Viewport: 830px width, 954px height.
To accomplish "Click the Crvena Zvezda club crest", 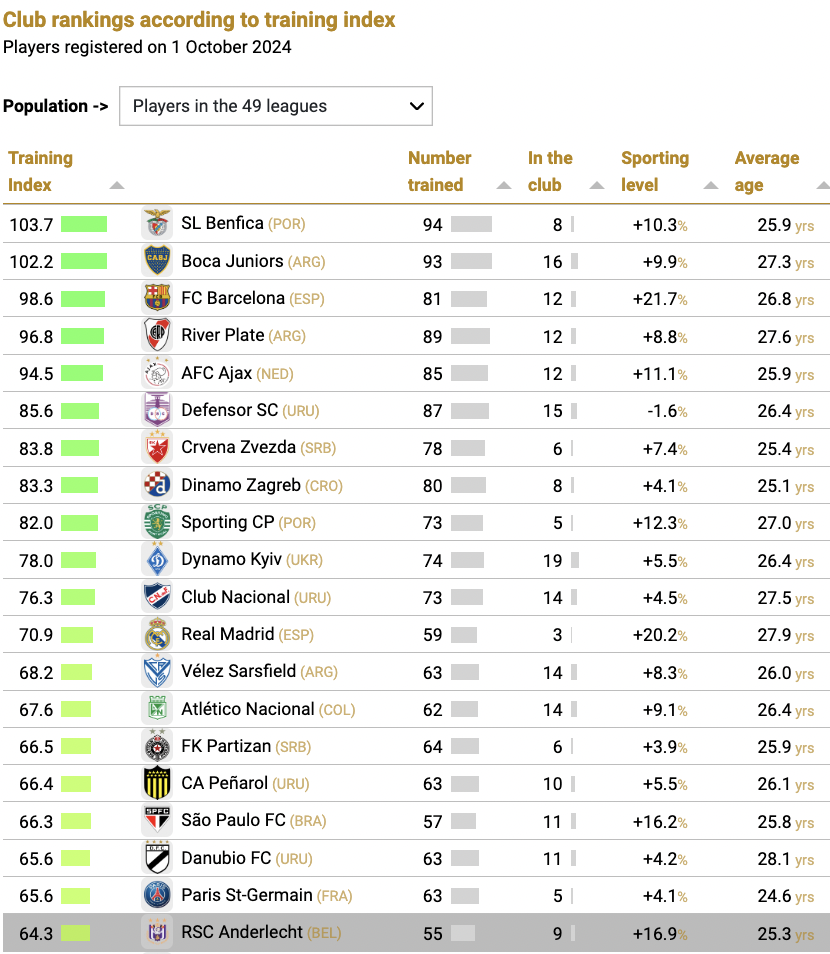I will click(156, 448).
